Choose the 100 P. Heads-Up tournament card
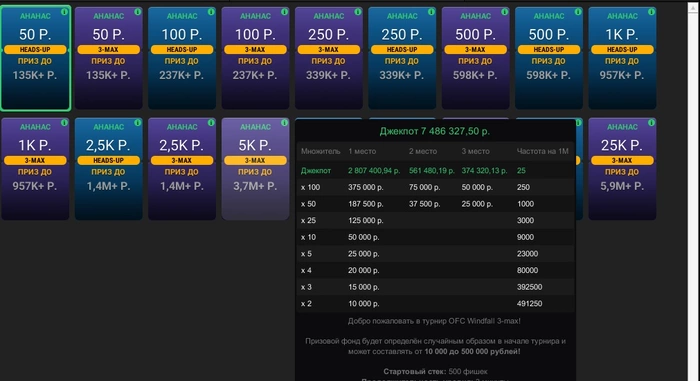The height and width of the screenshot is (381, 700). click(182, 58)
